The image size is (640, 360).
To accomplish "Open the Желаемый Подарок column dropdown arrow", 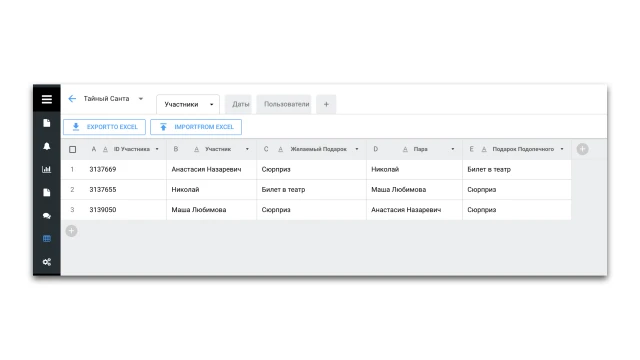I will click(357, 149).
